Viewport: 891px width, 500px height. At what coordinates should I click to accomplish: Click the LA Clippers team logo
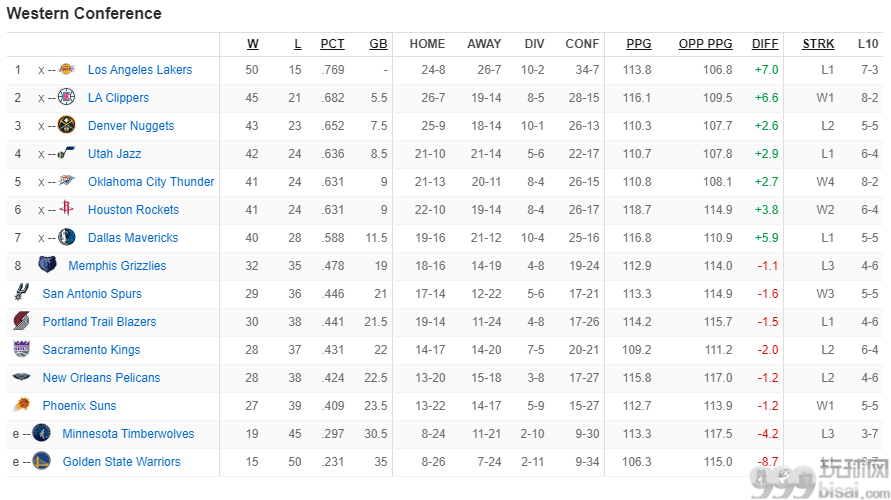click(66, 97)
